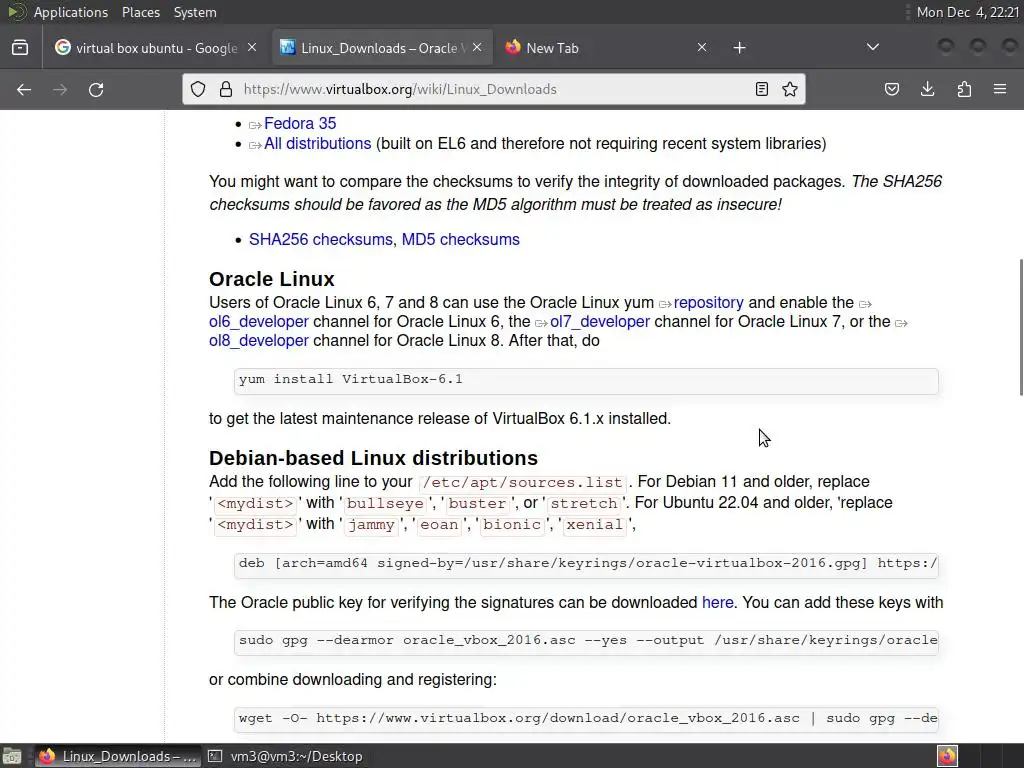Click the URL address bar
Image resolution: width=1024 pixels, height=768 pixels.
point(493,89)
